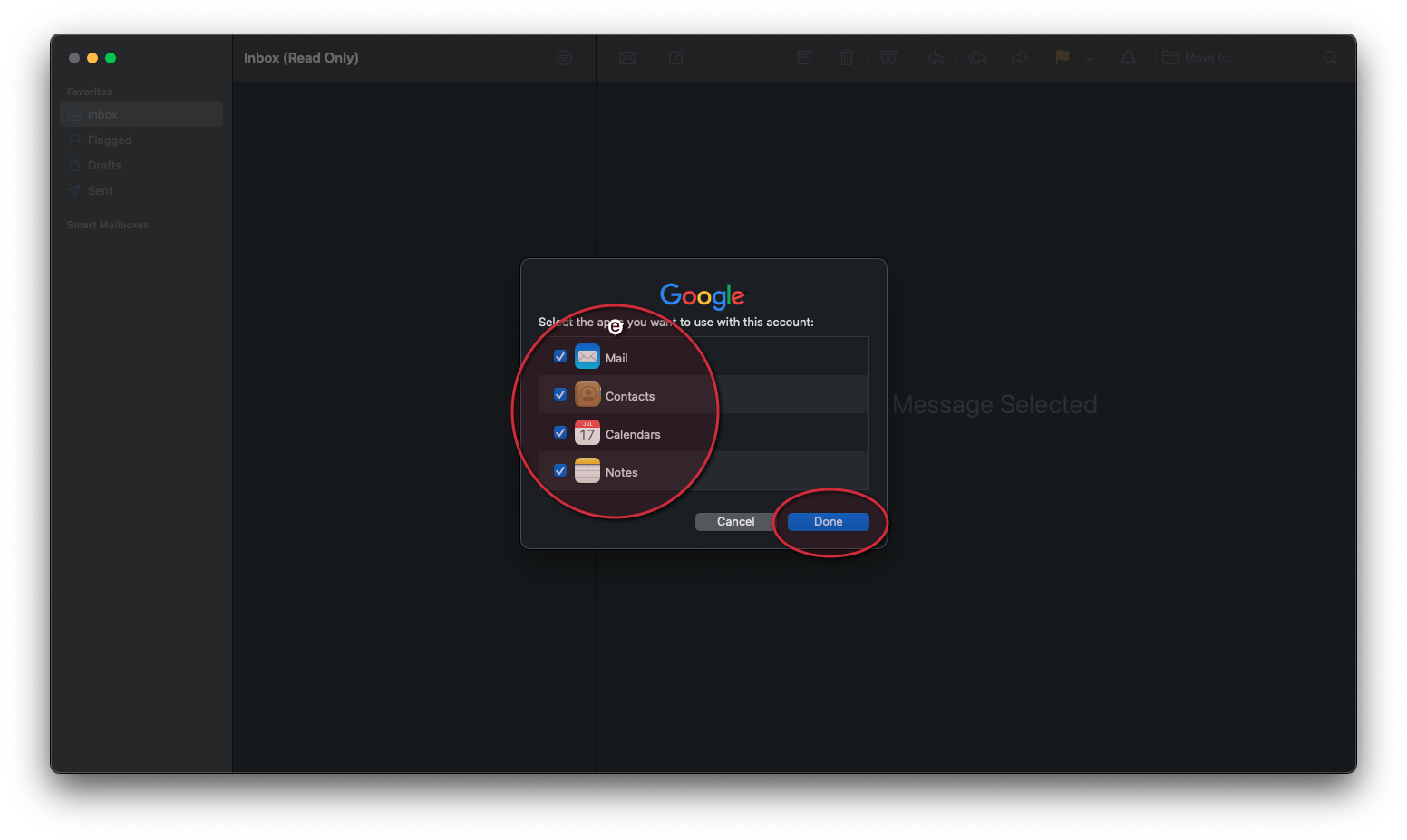Click the trash Delete icon

[x=847, y=58]
